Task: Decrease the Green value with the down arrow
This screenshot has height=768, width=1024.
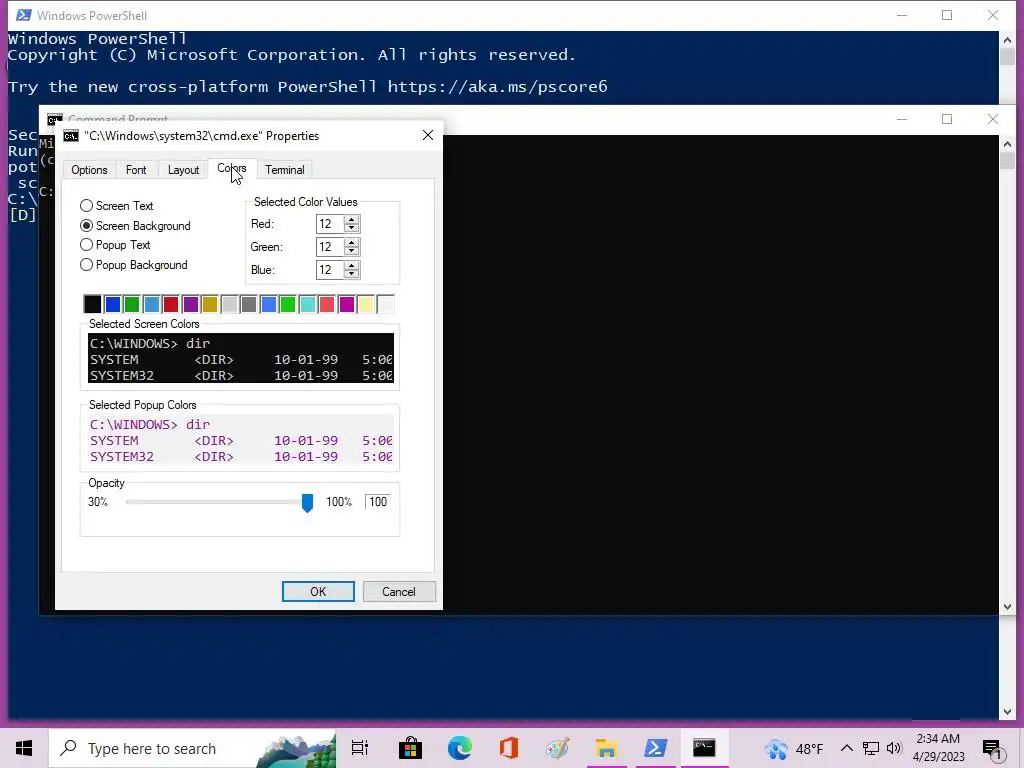Action: click(351, 251)
